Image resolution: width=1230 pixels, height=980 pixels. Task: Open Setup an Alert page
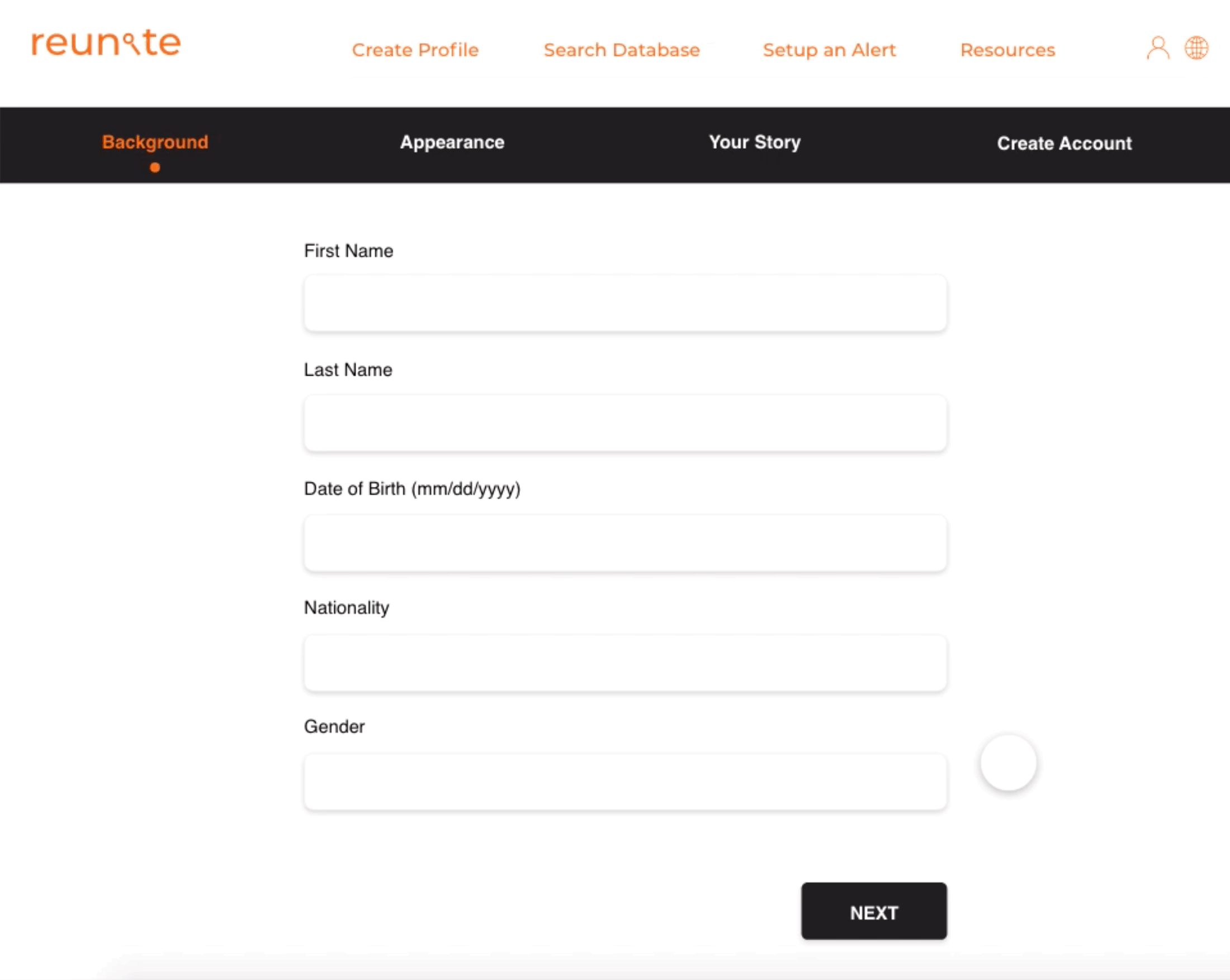point(829,50)
